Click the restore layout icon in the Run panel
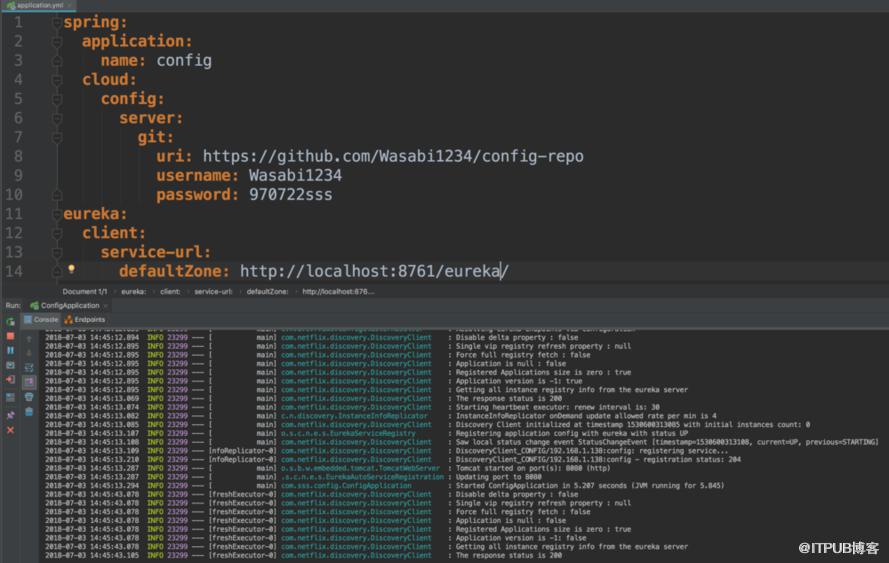 click(x=10, y=397)
